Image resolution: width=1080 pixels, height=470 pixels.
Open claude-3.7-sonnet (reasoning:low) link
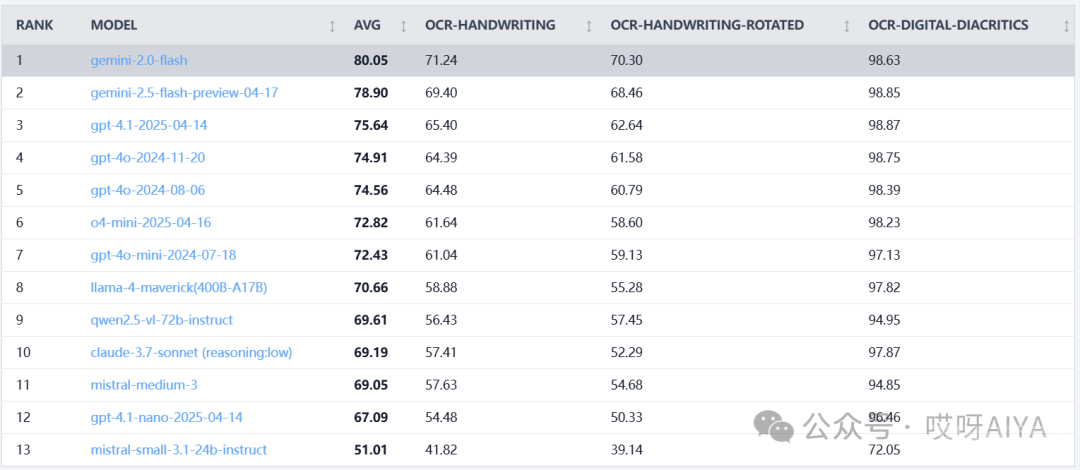[x=191, y=352]
